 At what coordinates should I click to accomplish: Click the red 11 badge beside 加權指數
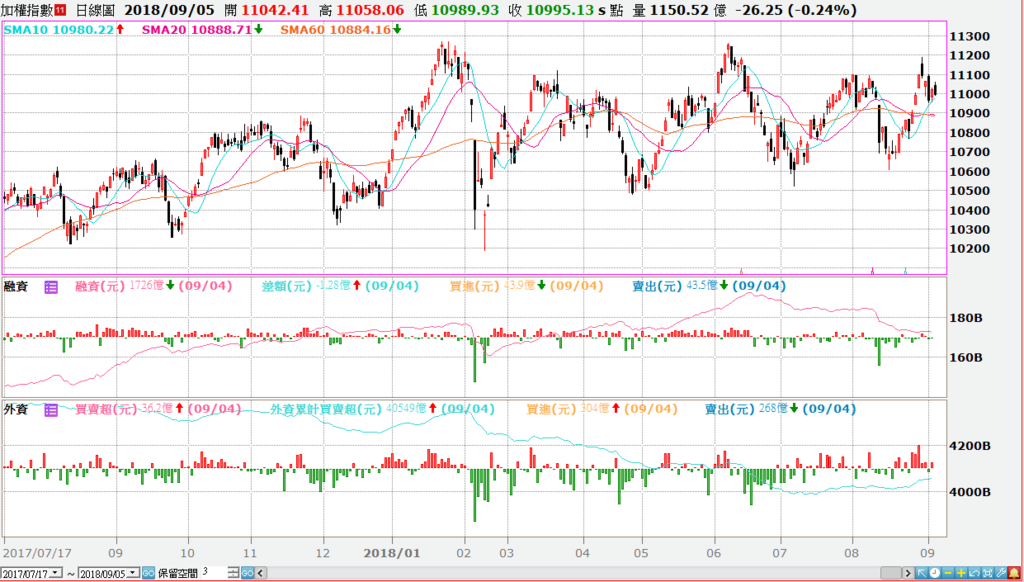click(x=60, y=10)
